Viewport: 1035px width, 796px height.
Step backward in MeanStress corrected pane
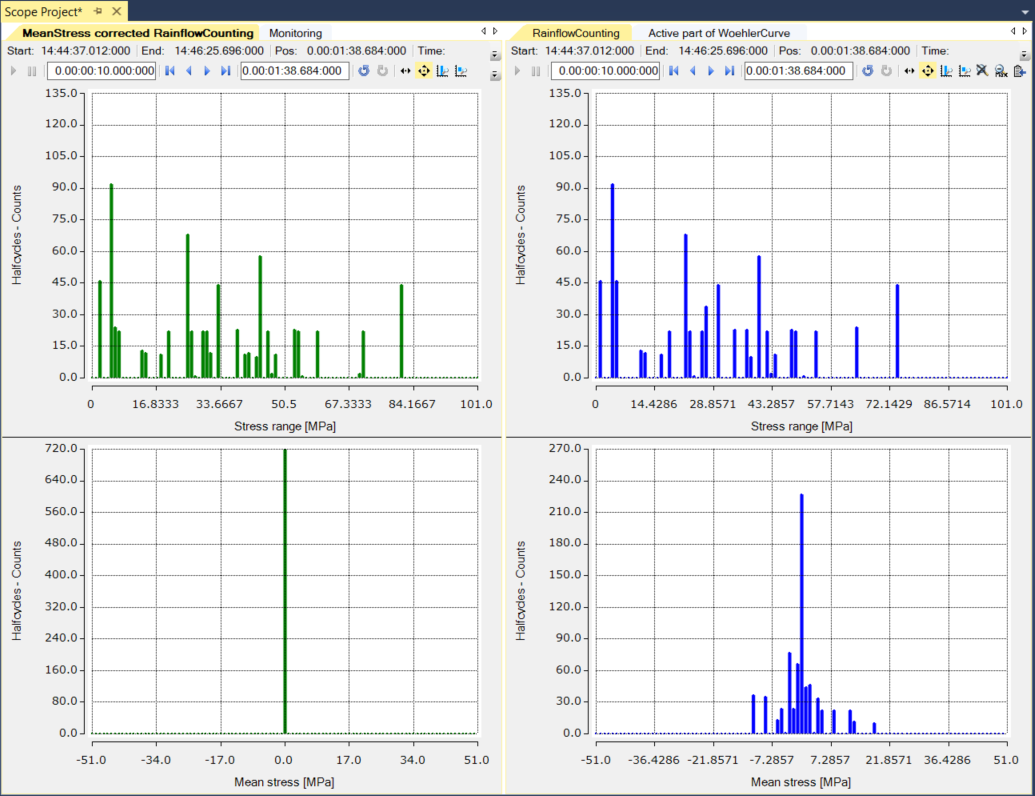(189, 71)
